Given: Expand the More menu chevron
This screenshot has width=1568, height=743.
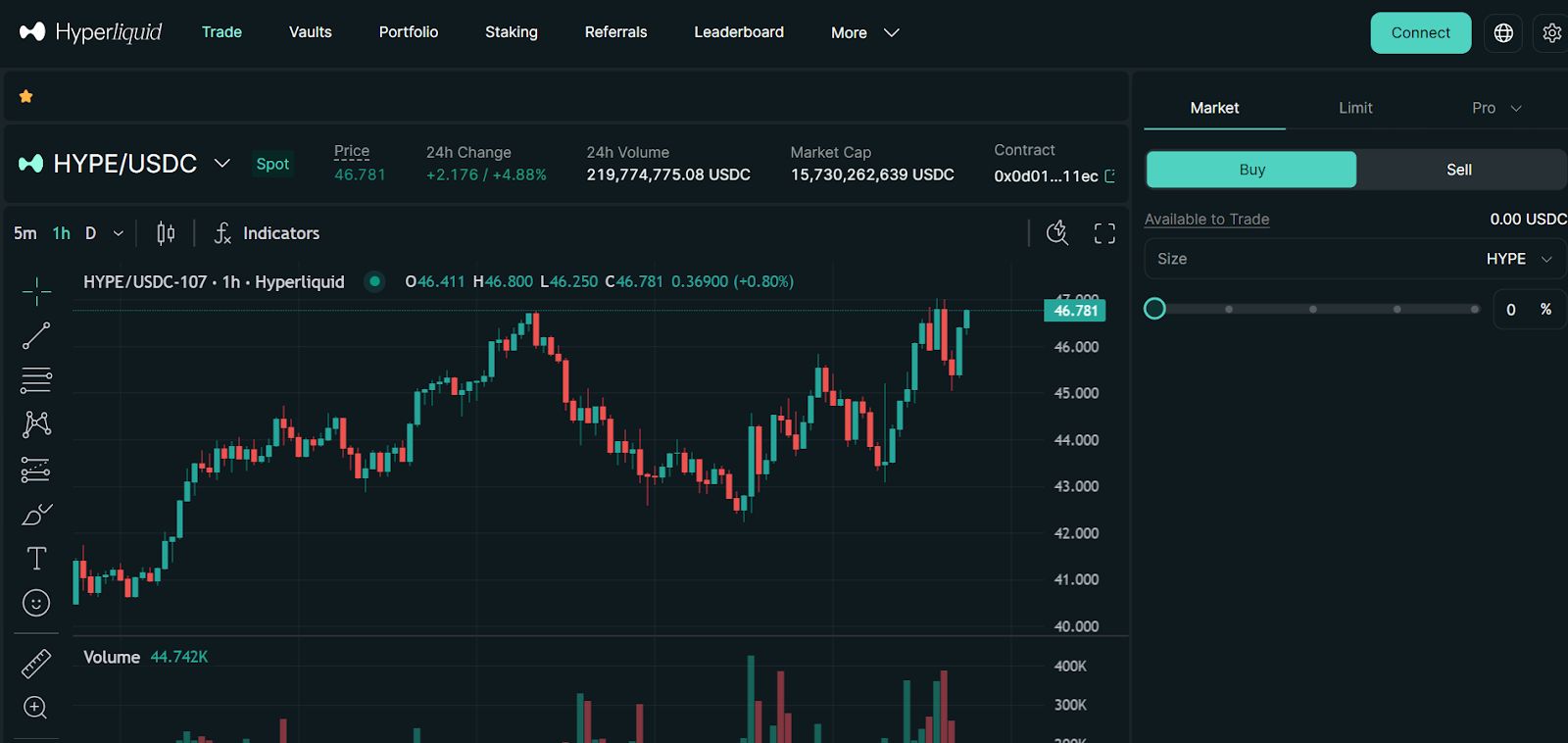Looking at the screenshot, I should (891, 32).
